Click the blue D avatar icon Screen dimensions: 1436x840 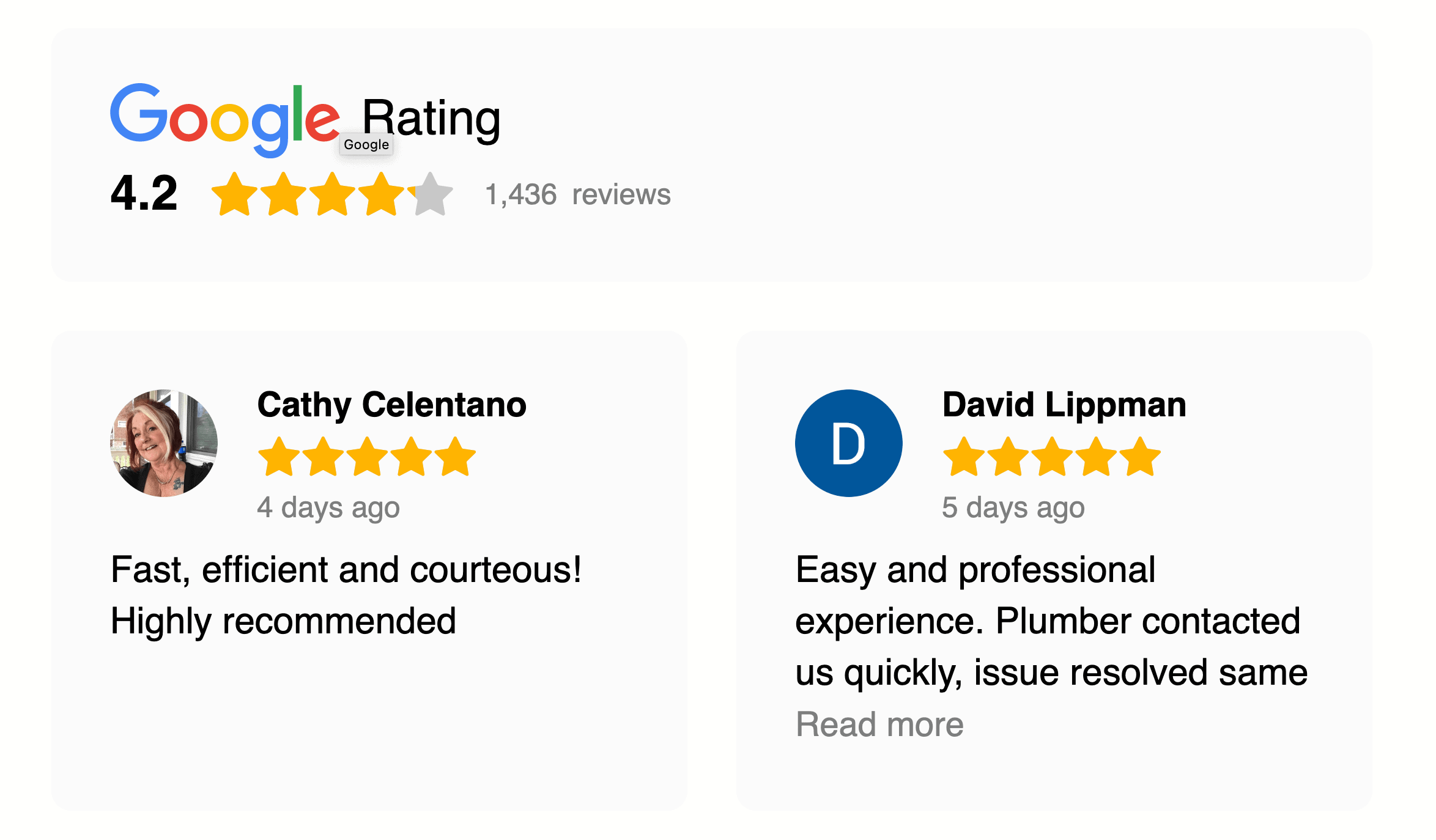[848, 443]
